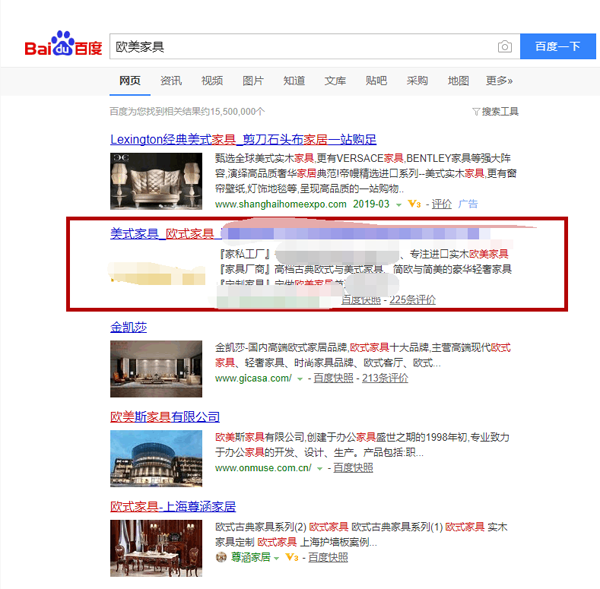
Task: Open 百度快照 for 尊涵家居 result
Action: coord(328,557)
